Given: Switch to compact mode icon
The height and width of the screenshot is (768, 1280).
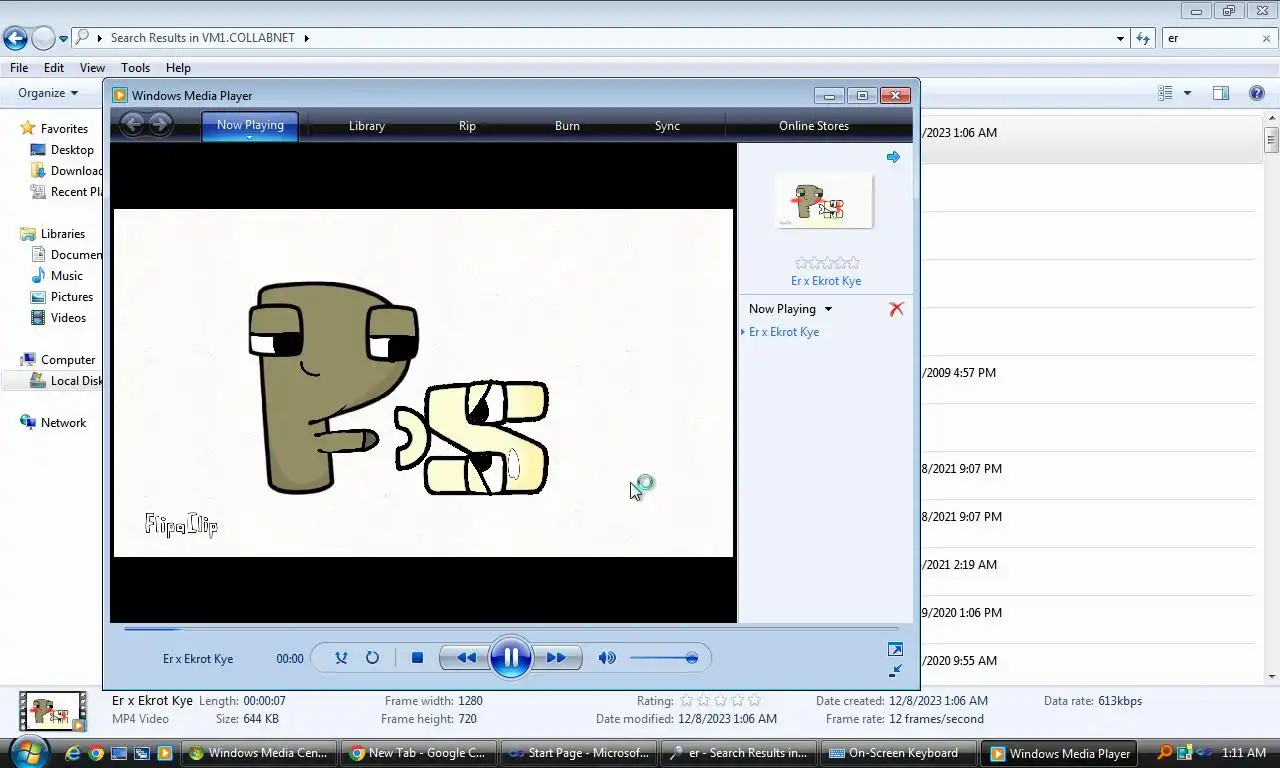Looking at the screenshot, I should point(895,670).
